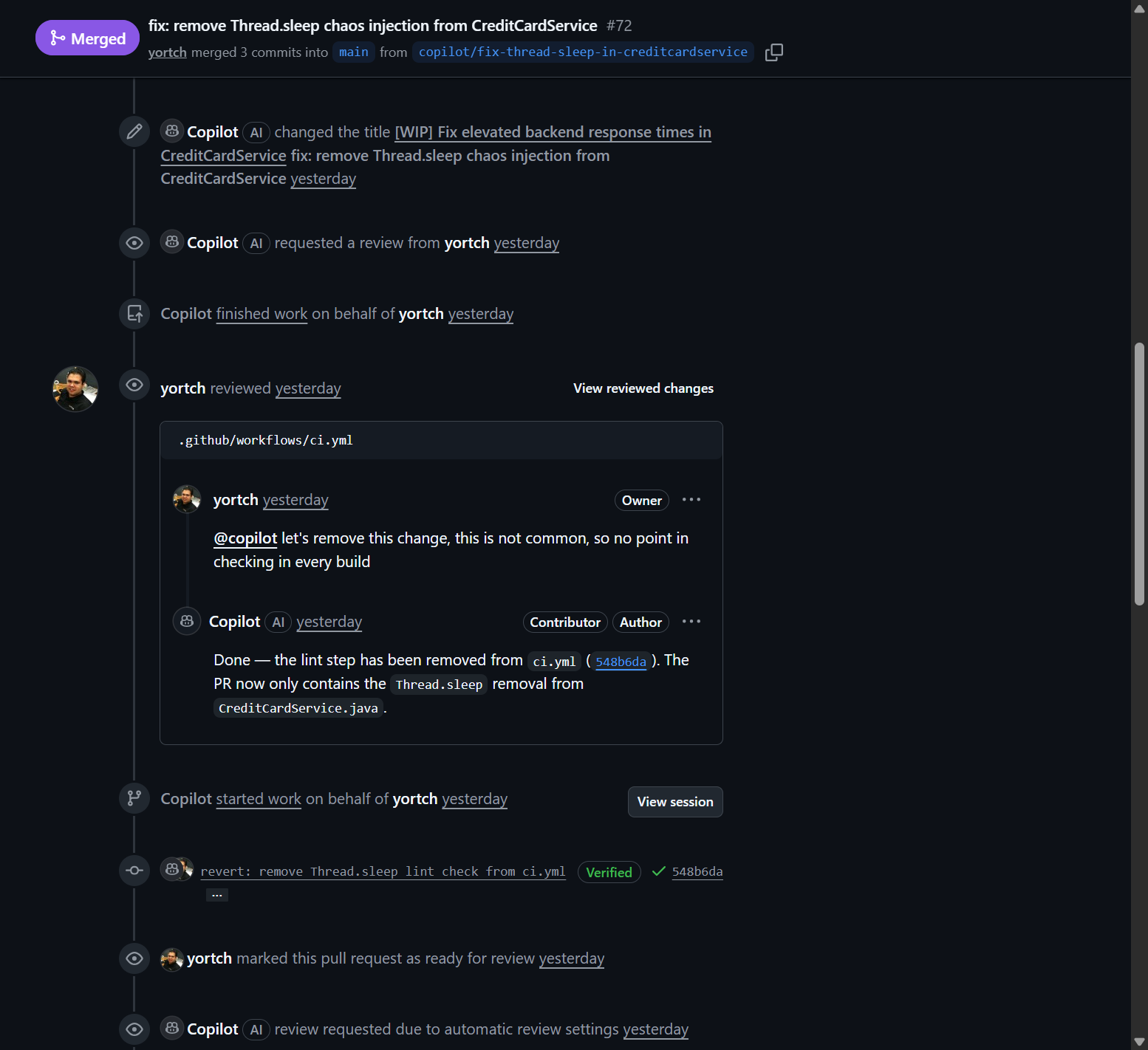Click the green checkmark next to commit 548b6da
1148x1050 pixels.
[657, 871]
